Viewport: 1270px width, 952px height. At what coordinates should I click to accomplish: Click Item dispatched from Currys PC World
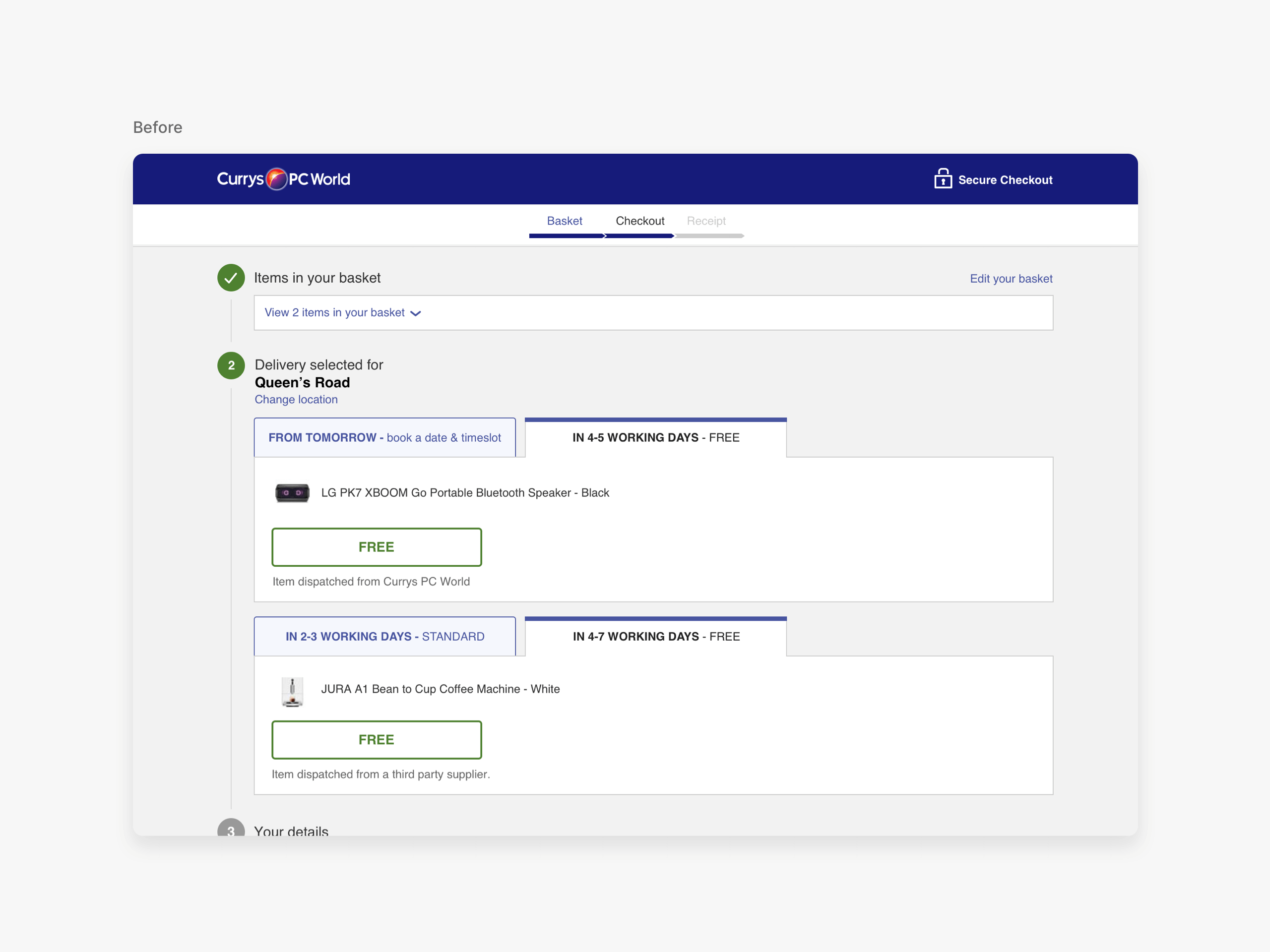click(371, 582)
